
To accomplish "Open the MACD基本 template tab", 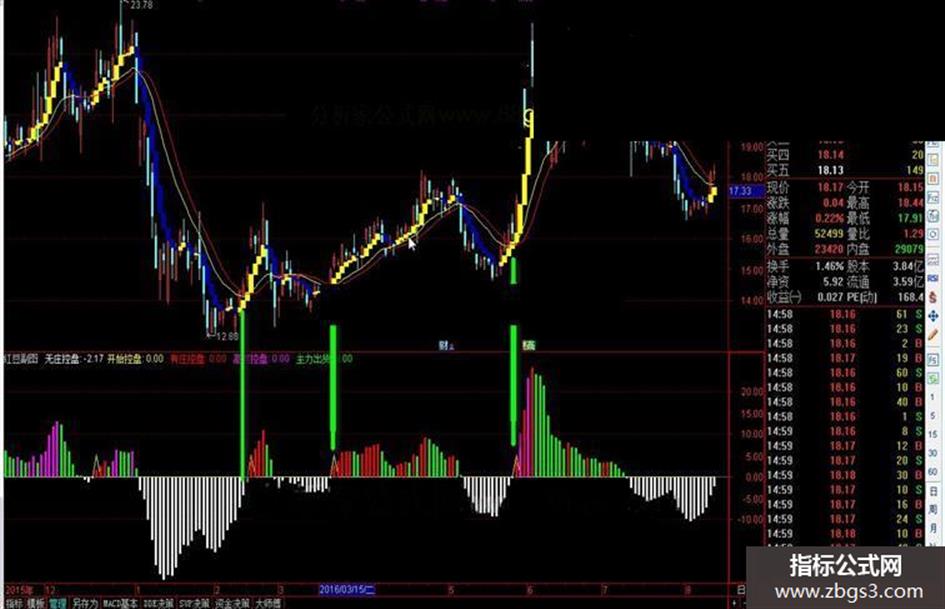I will click(x=121, y=603).
